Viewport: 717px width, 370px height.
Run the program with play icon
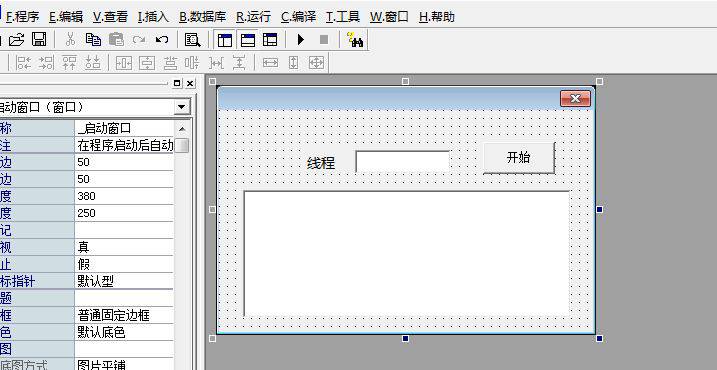coord(301,40)
